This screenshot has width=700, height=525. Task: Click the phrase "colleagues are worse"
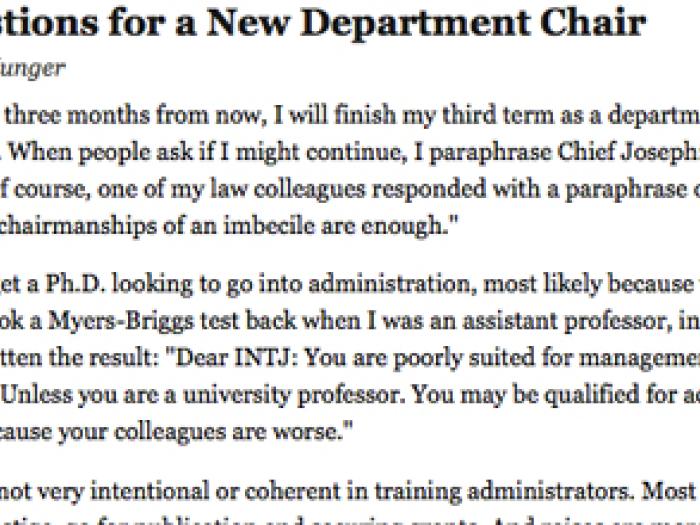tap(228, 432)
